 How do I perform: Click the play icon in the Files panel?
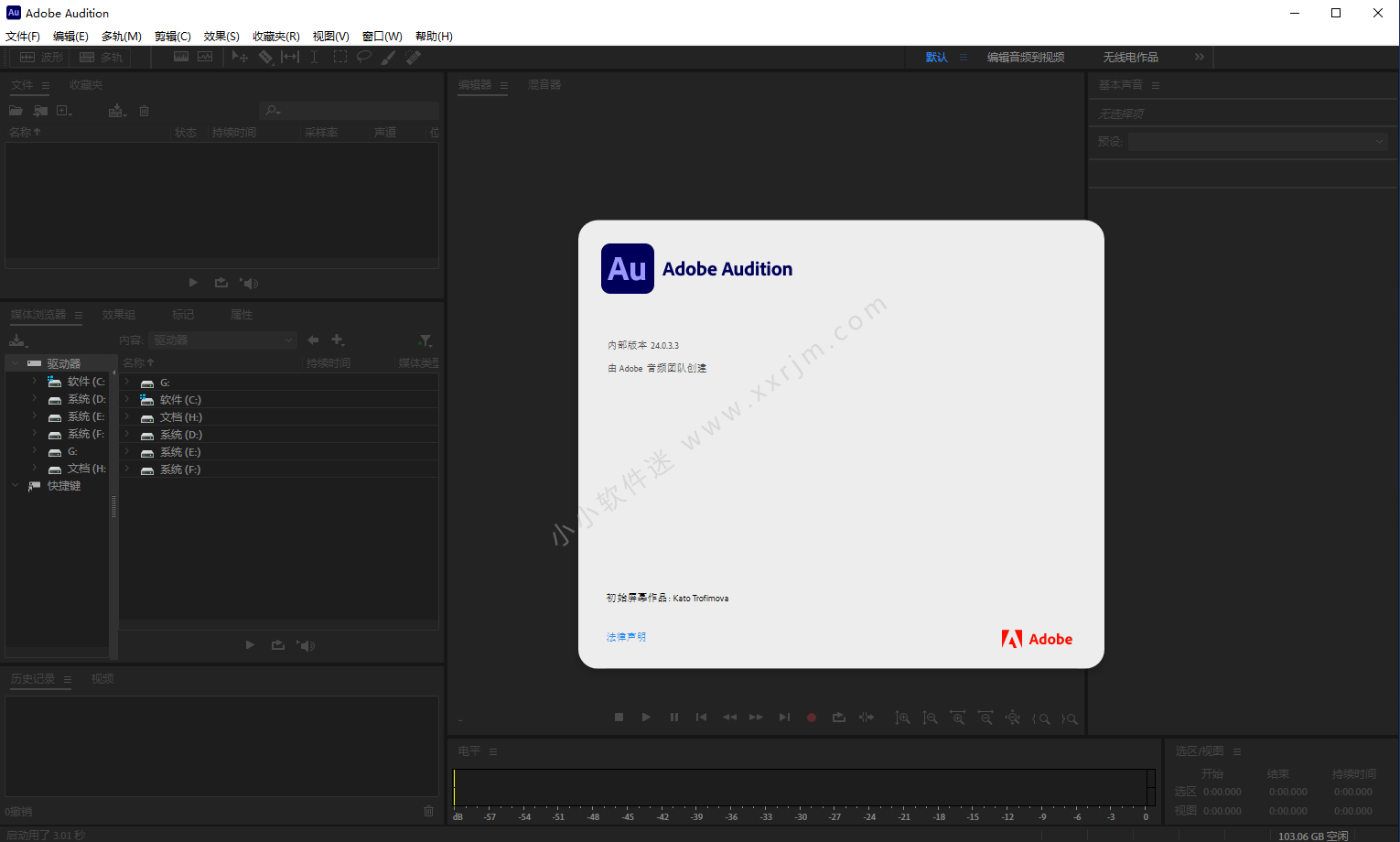tap(193, 283)
